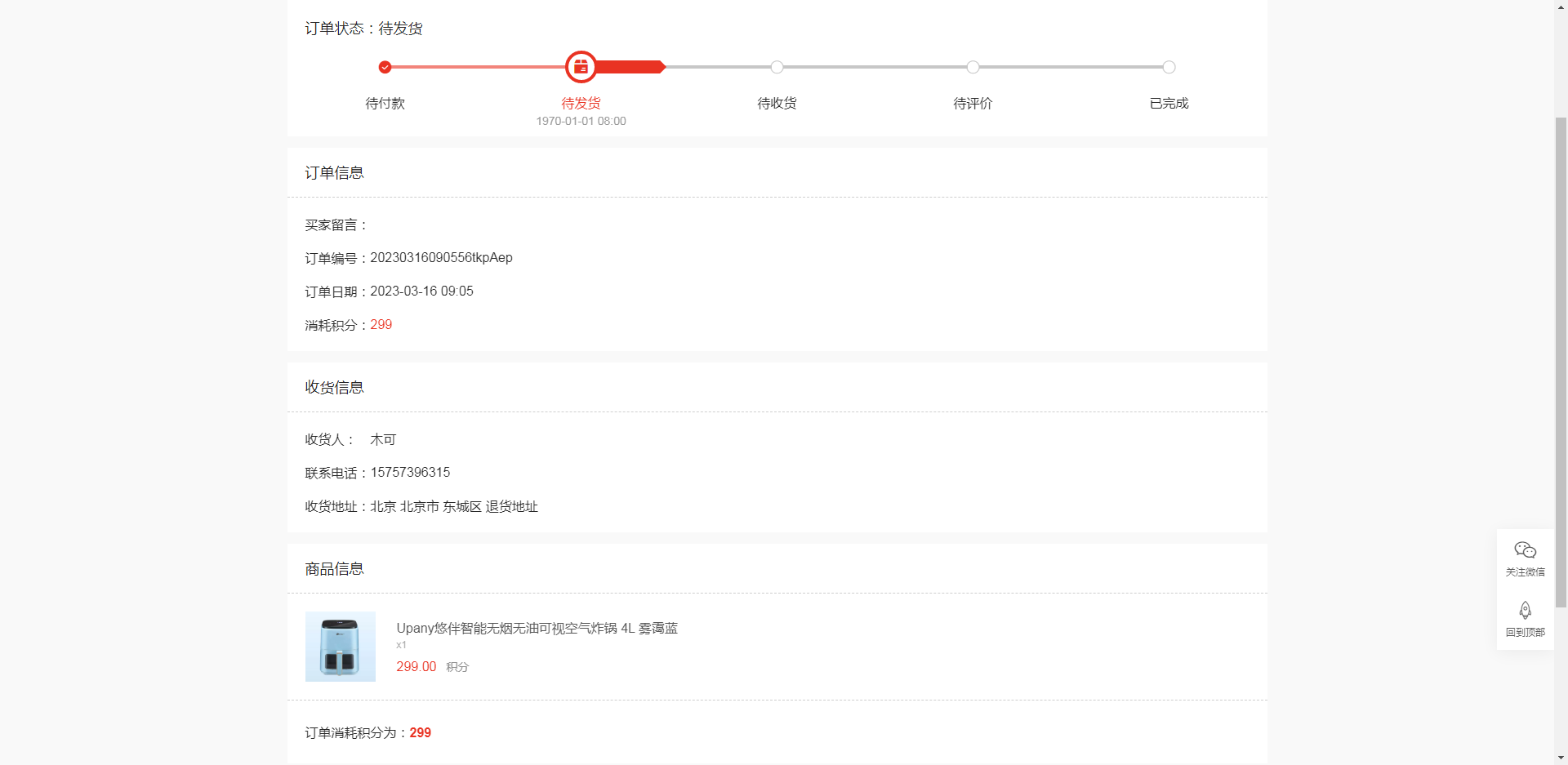Open the air fryer product thumbnail
The width and height of the screenshot is (1568, 765).
341,647
